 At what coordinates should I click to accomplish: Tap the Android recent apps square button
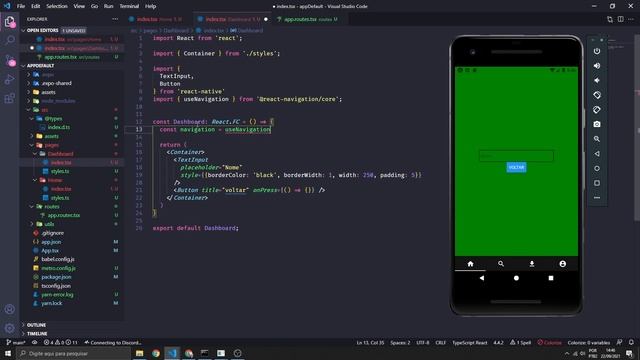(x=551, y=278)
